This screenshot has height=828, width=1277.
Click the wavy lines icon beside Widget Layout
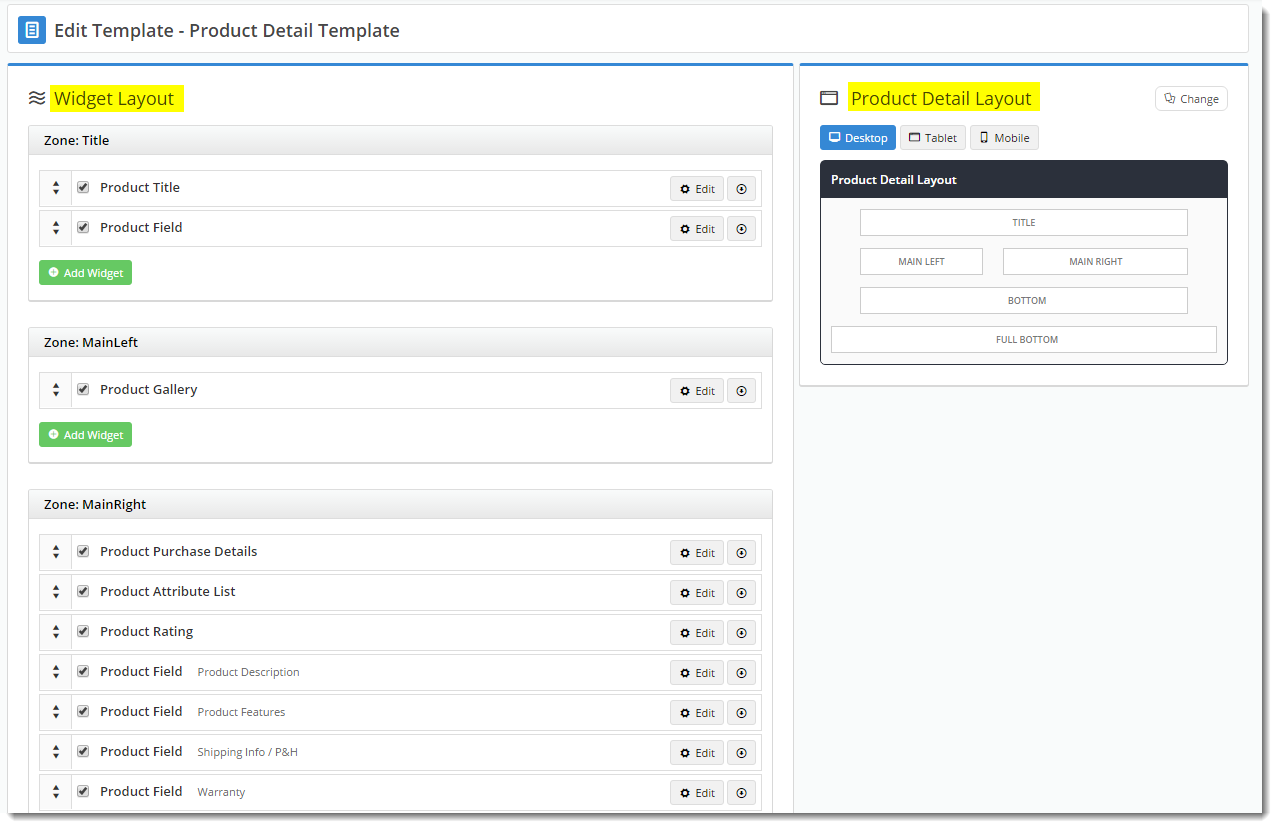click(x=37, y=98)
